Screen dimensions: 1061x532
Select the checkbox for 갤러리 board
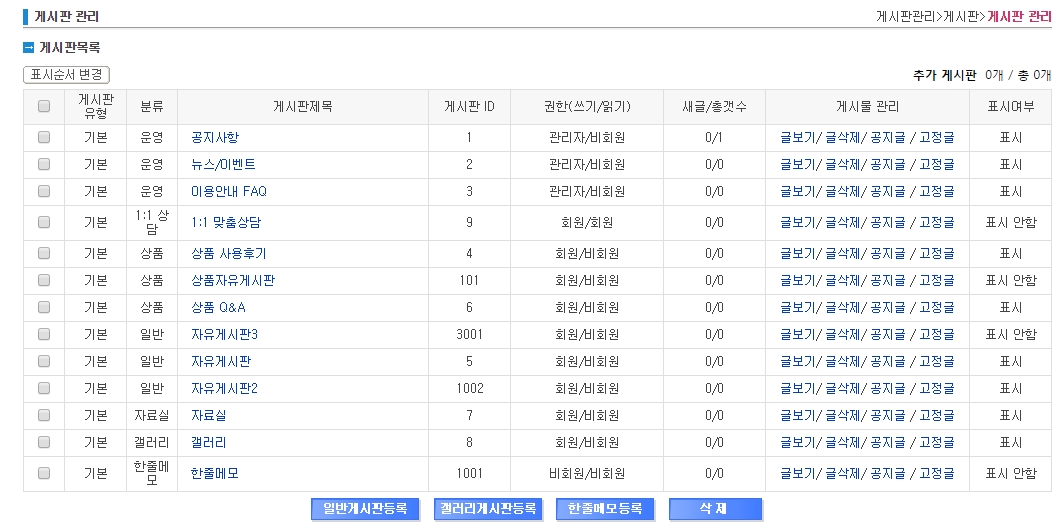coord(44,442)
